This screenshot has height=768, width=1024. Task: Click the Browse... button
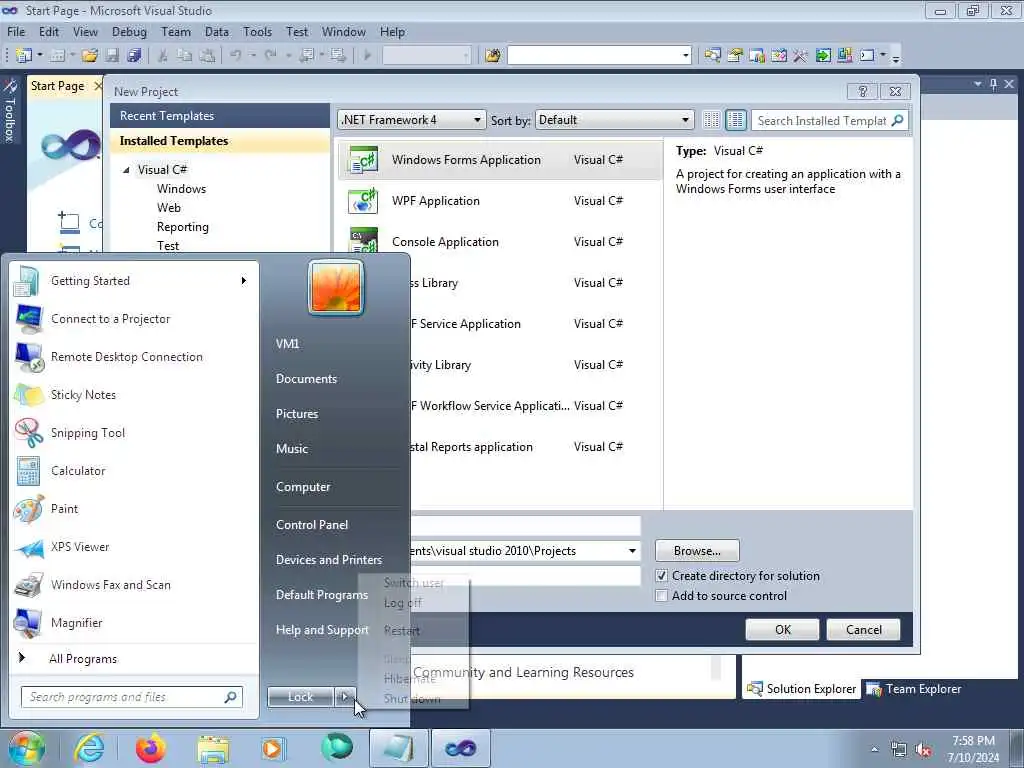697,551
